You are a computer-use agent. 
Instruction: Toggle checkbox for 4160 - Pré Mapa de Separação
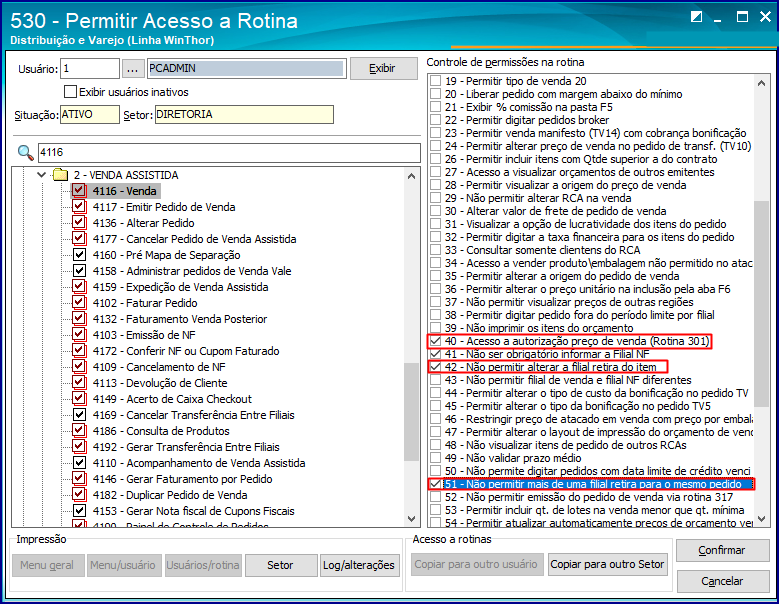(x=79, y=255)
